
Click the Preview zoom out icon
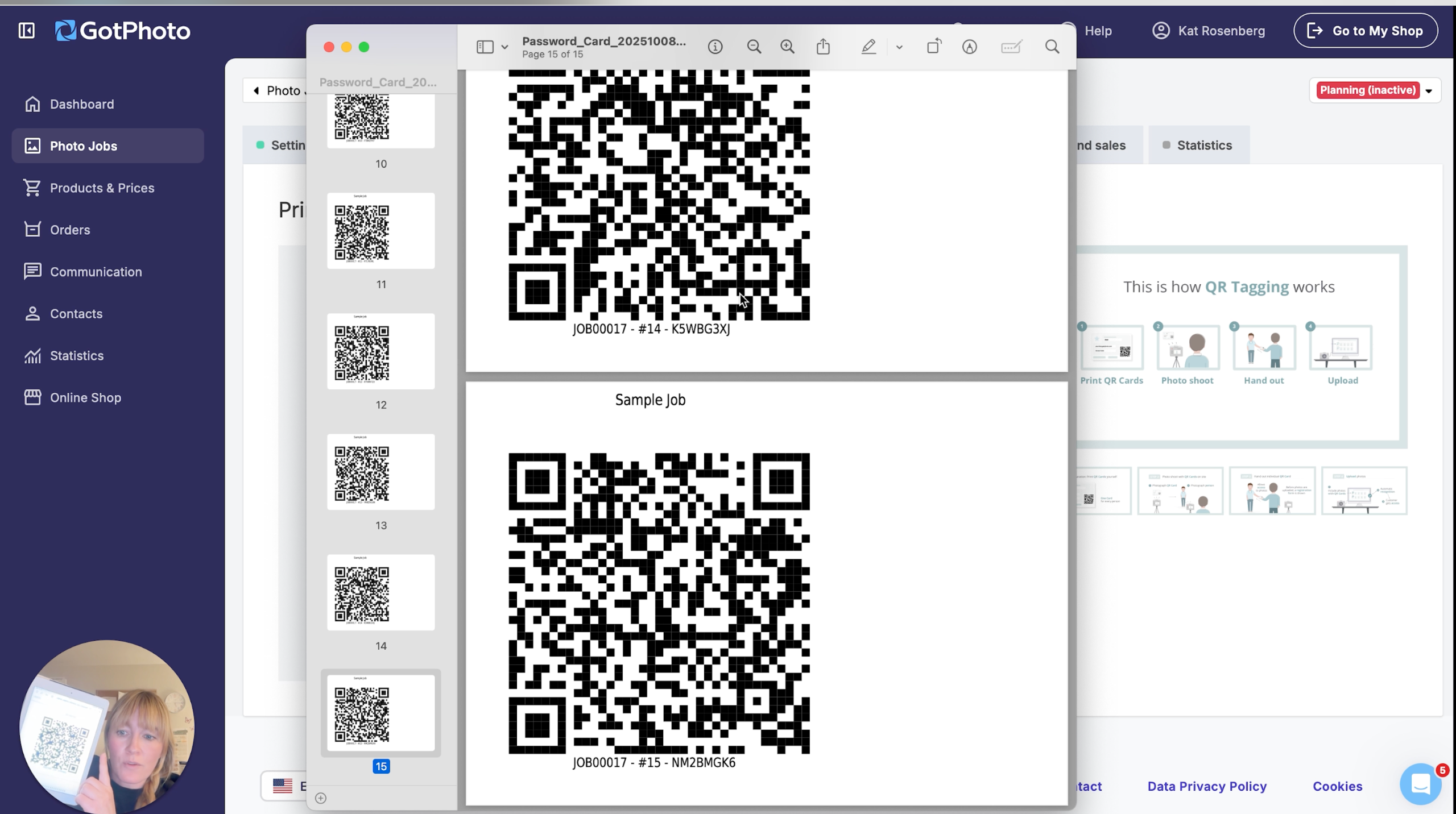[x=754, y=47]
